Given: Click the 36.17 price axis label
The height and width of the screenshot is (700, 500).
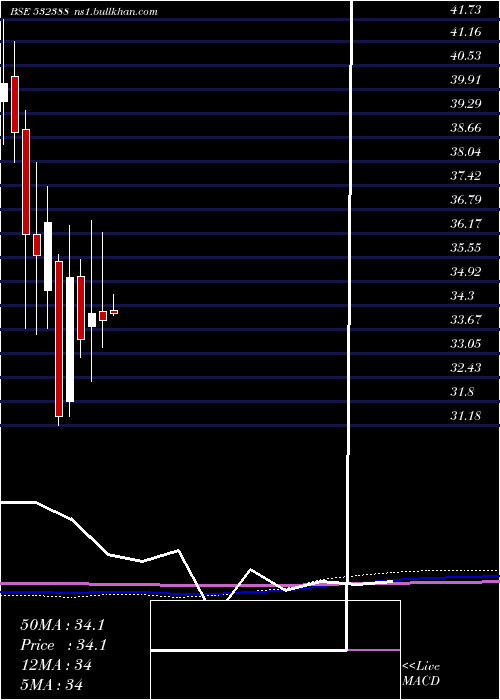Looking at the screenshot, I should click(466, 224).
